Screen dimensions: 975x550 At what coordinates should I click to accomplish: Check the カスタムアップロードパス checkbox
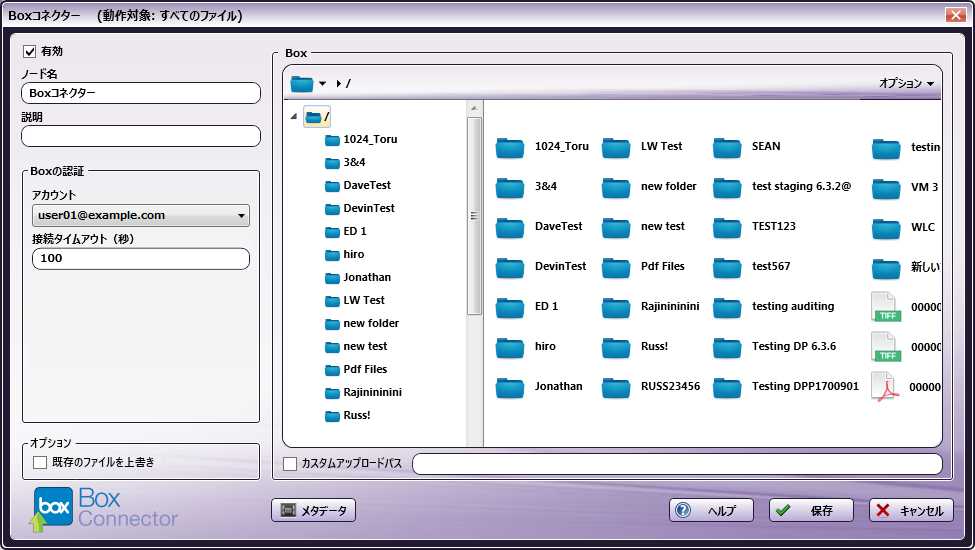pos(290,464)
